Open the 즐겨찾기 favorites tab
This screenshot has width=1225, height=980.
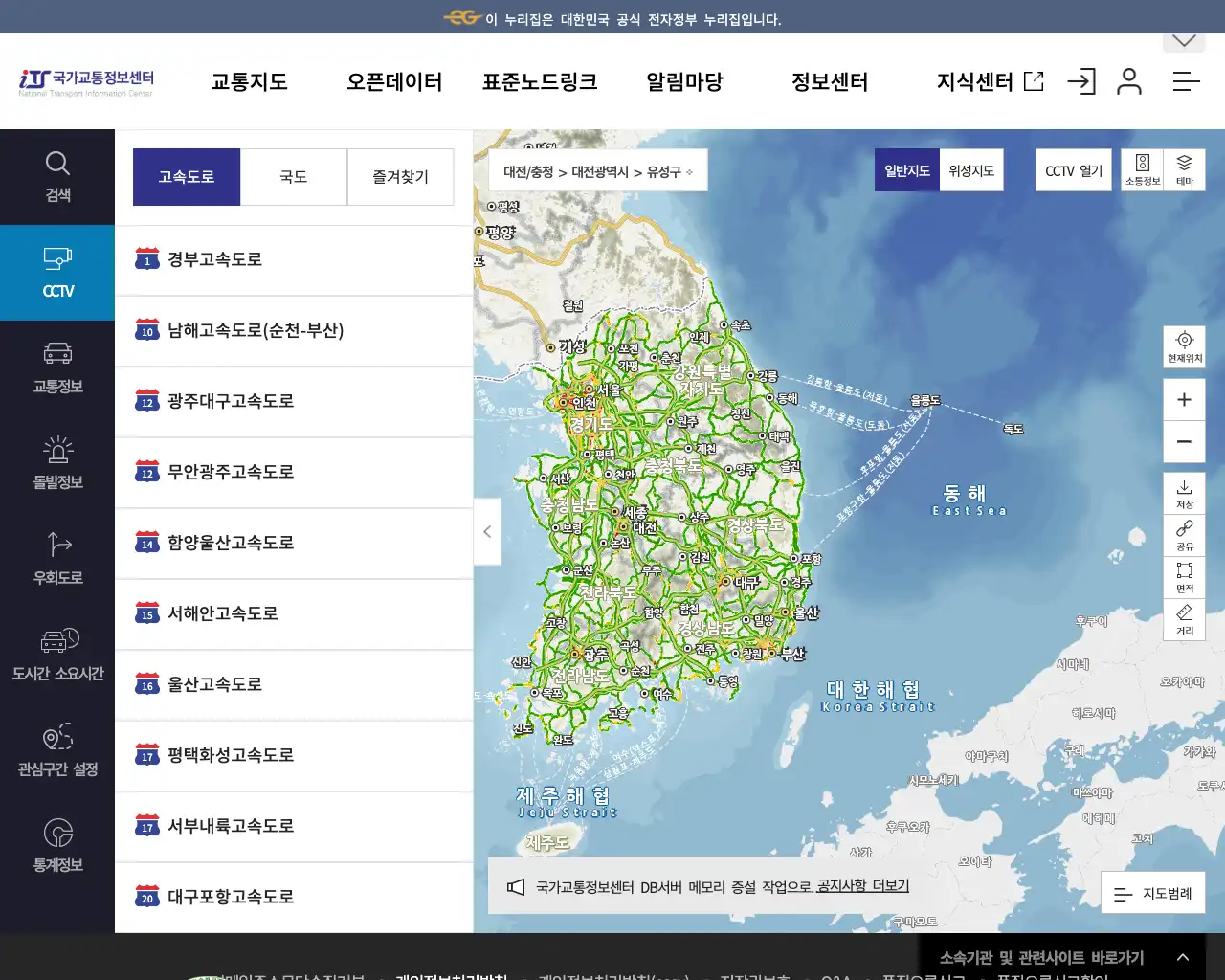coord(400,176)
